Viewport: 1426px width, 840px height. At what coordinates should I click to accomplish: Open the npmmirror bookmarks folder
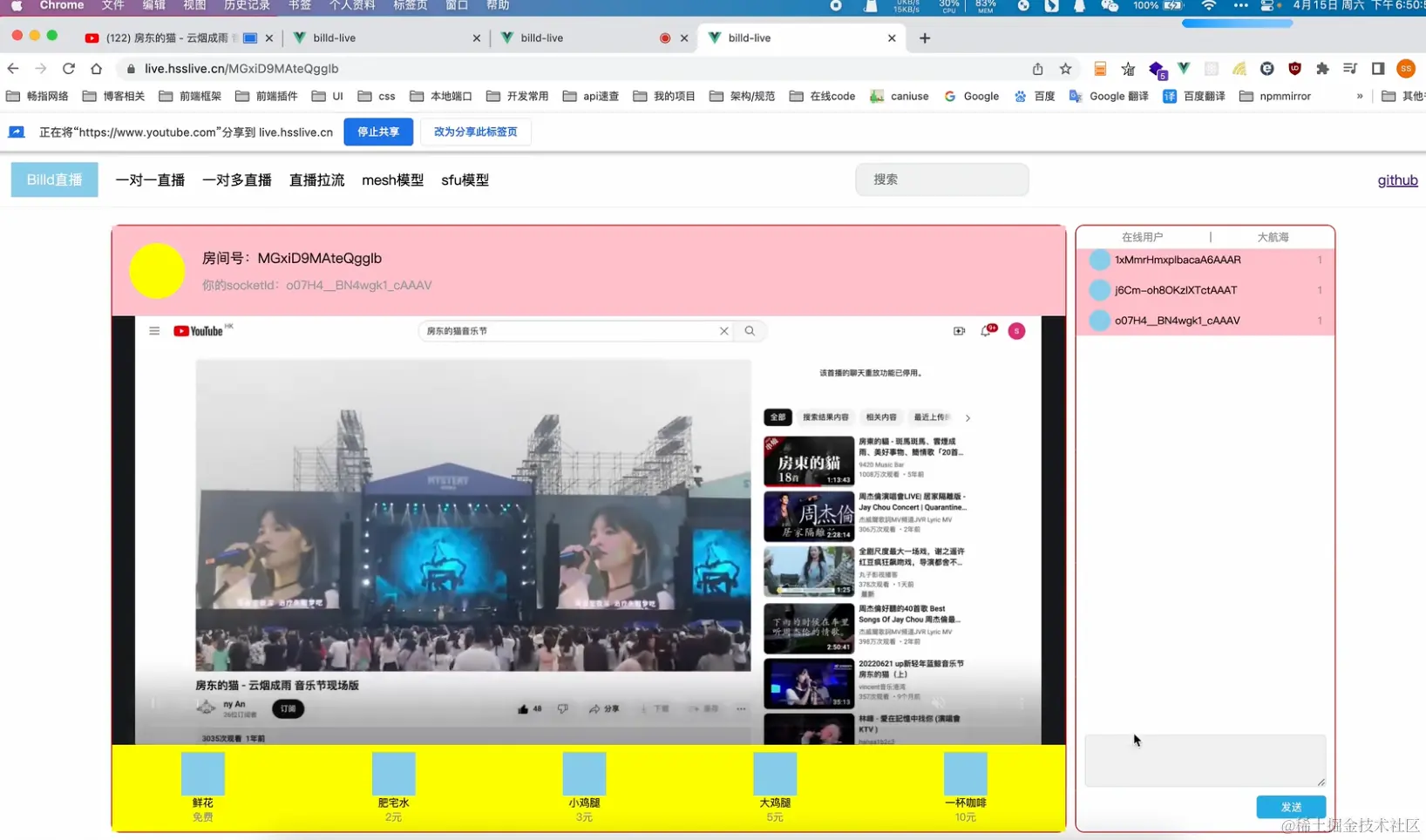point(1274,97)
